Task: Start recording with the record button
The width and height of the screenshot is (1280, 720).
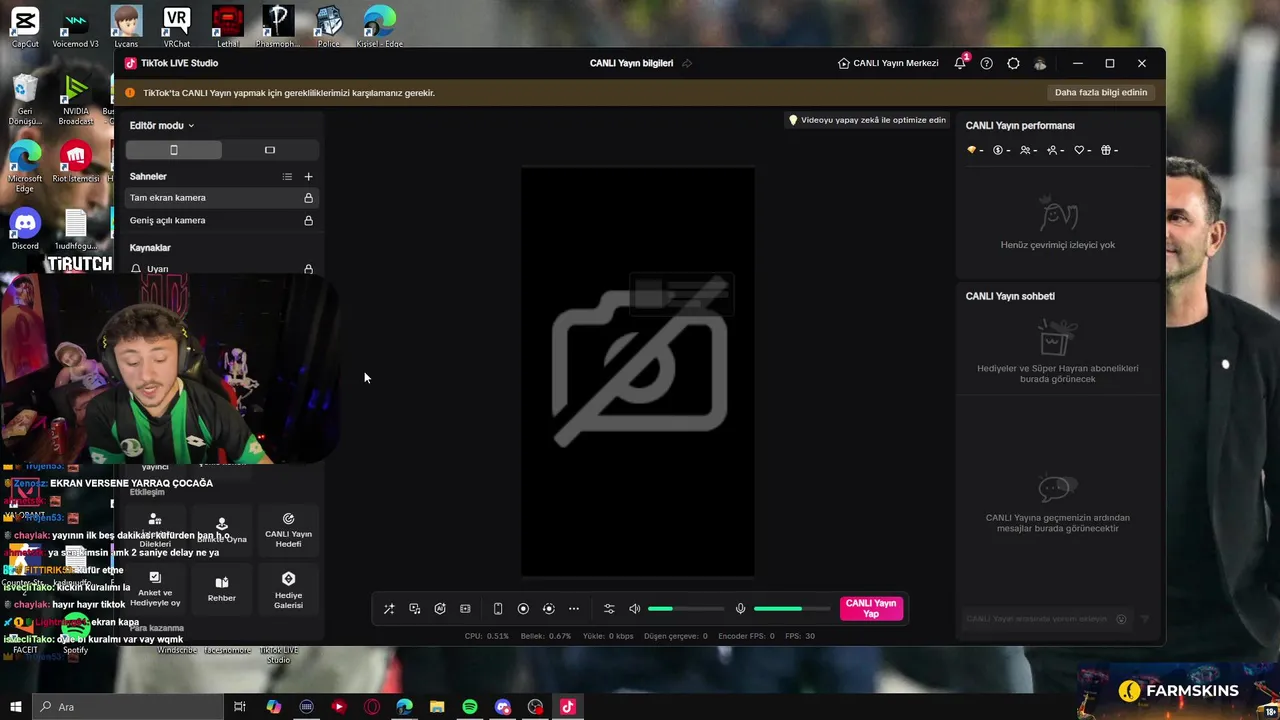Action: coord(523,609)
